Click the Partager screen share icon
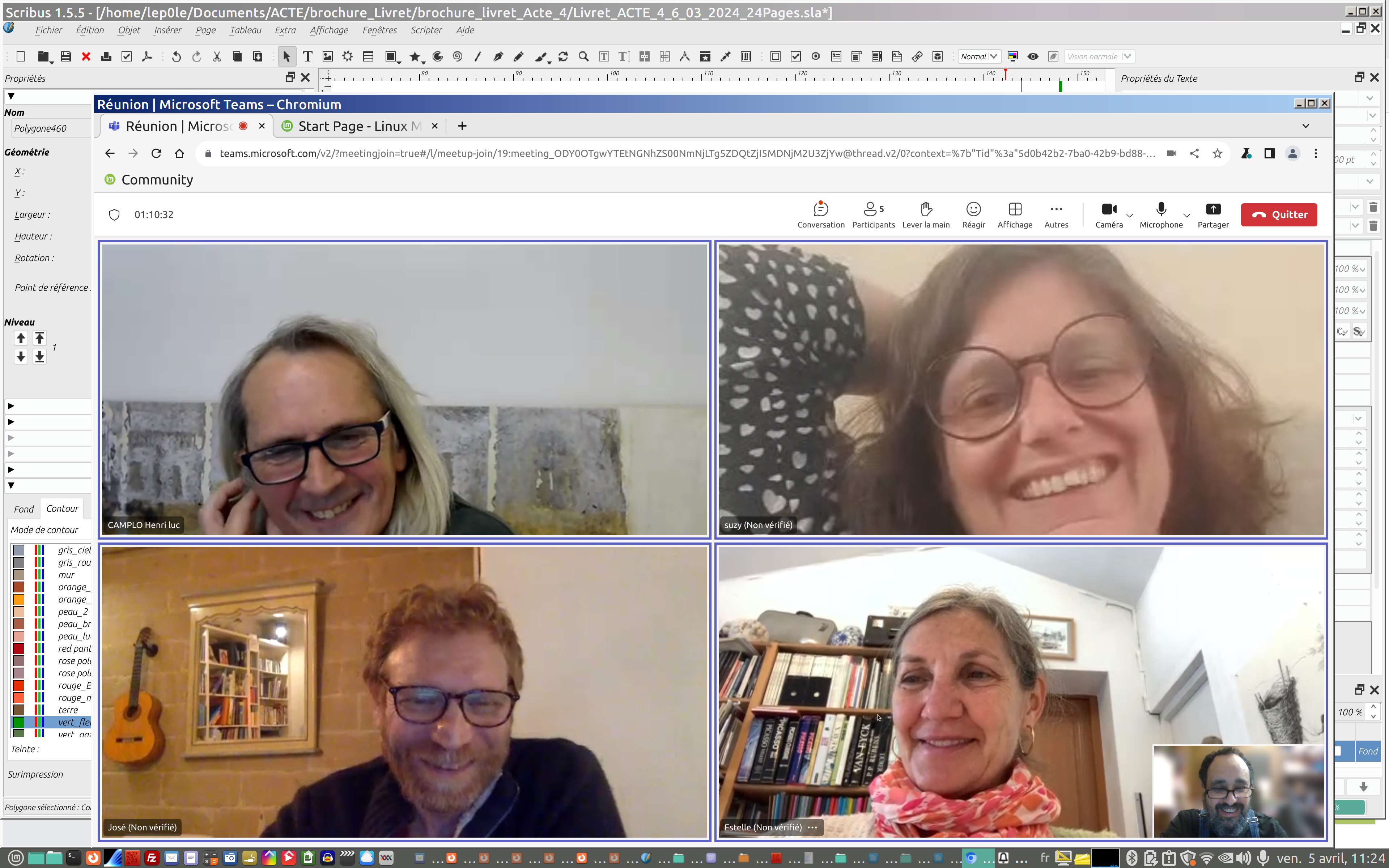This screenshot has width=1389, height=868. click(1213, 209)
